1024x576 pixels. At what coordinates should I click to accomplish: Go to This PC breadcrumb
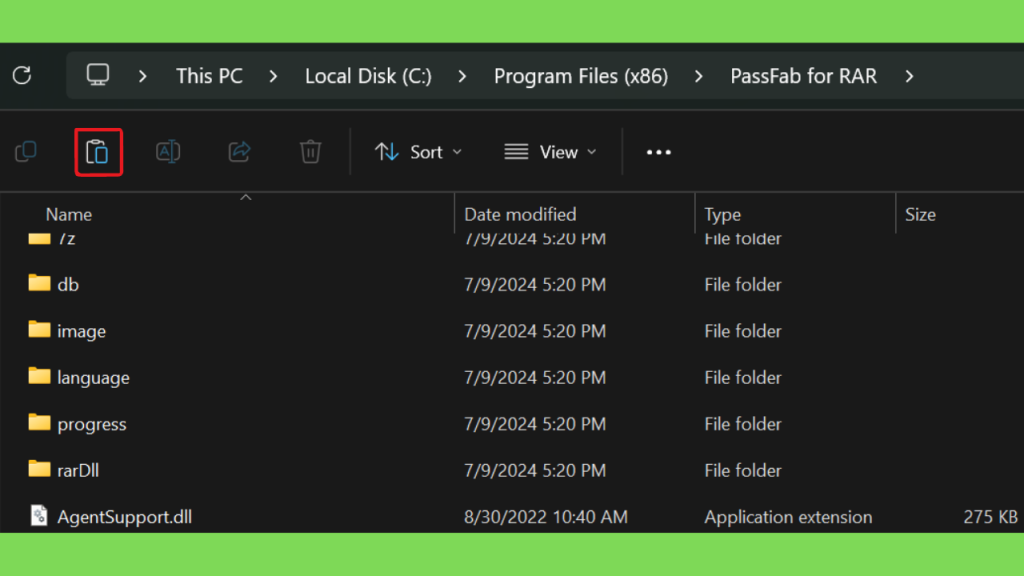209,76
